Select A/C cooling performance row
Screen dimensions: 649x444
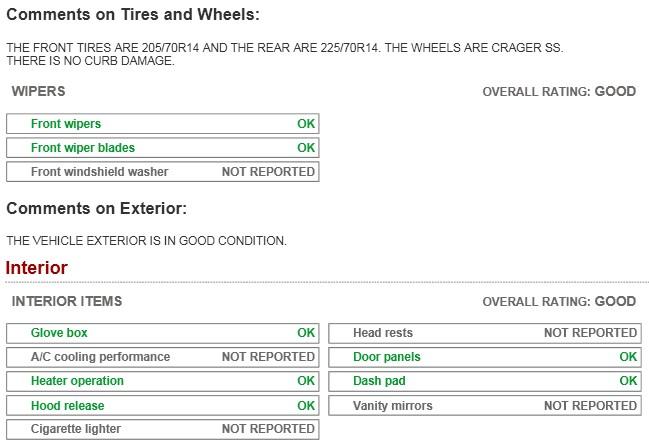(x=163, y=357)
